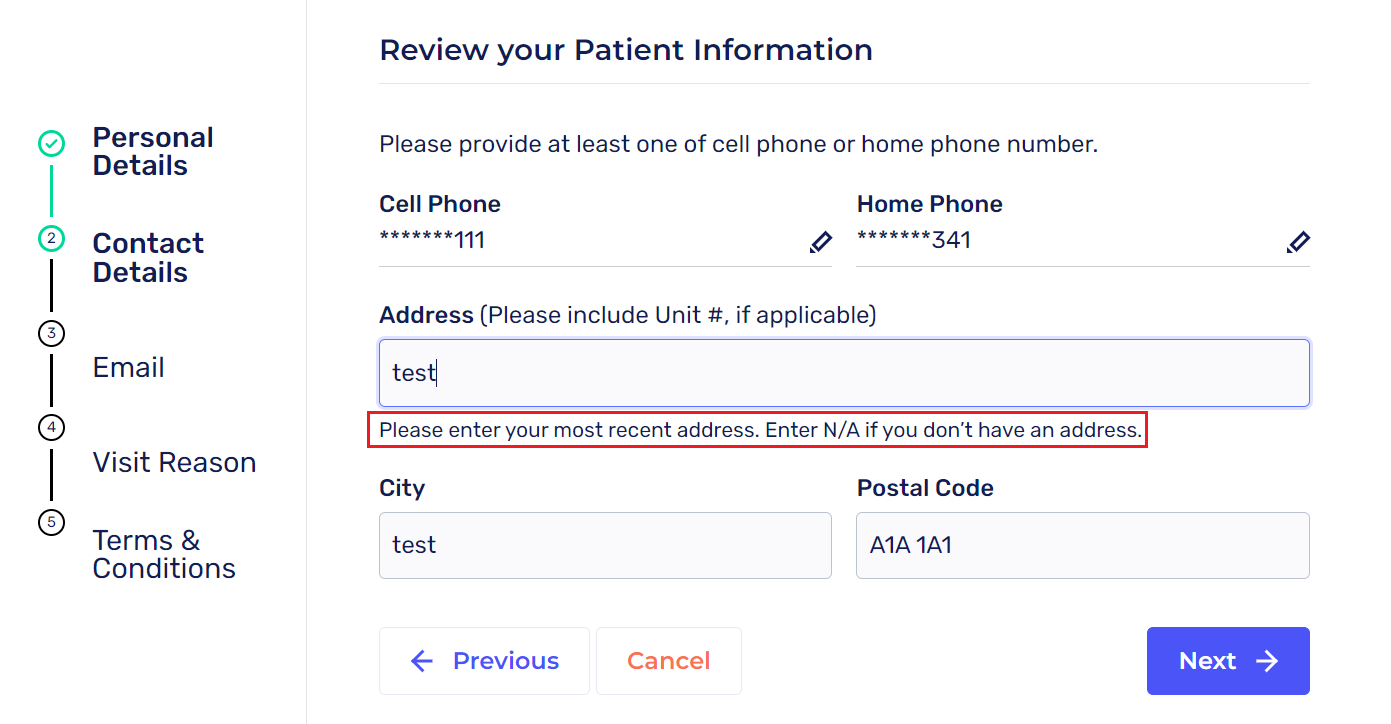Focus the City text field
The width and height of the screenshot is (1391, 724).
pyautogui.click(x=605, y=546)
